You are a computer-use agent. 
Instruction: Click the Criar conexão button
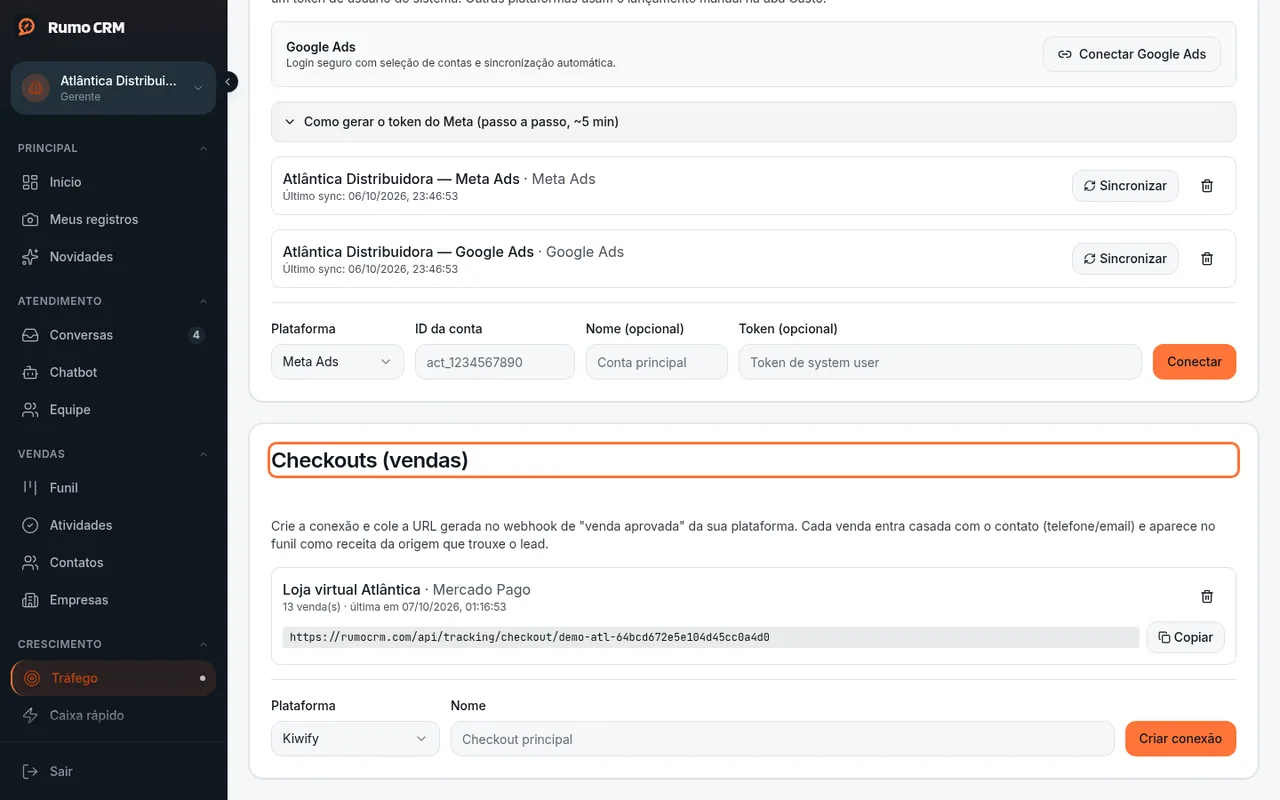pos(1180,739)
